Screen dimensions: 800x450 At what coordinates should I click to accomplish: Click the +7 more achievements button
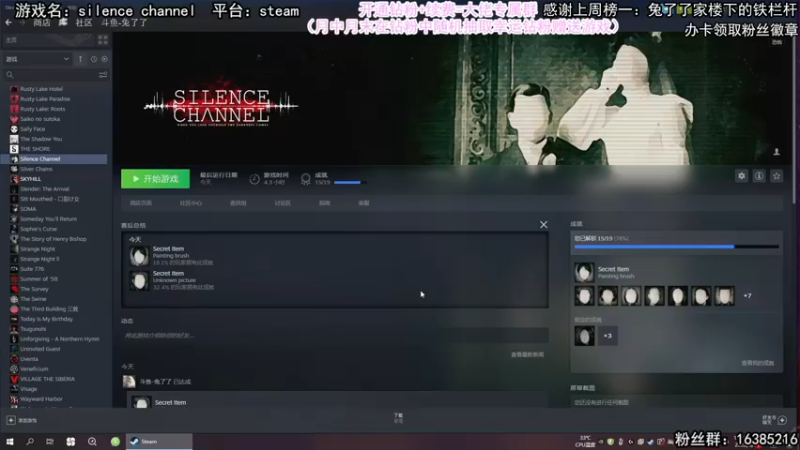click(x=747, y=296)
